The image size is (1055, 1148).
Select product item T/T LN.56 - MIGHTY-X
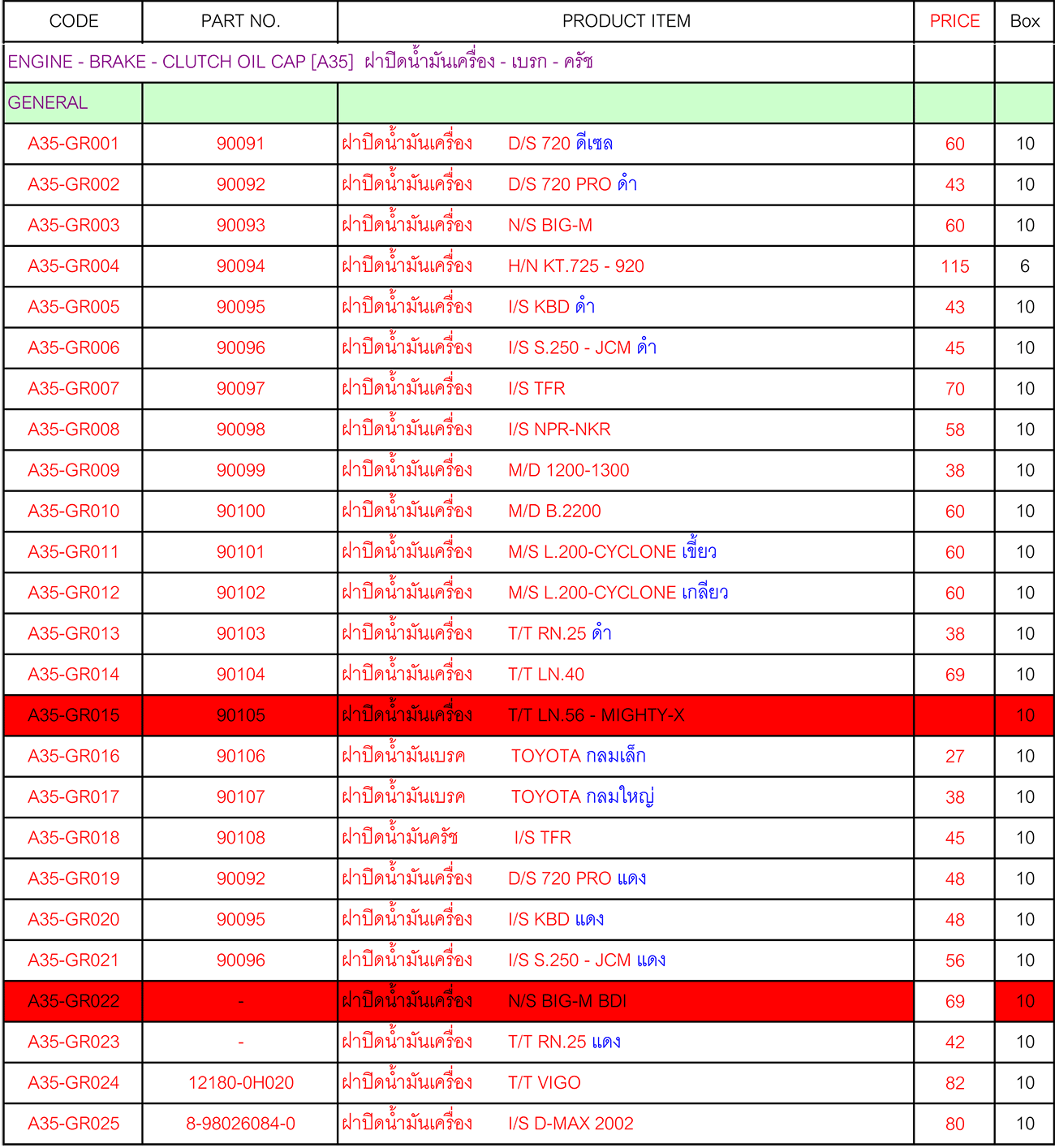coord(596,715)
